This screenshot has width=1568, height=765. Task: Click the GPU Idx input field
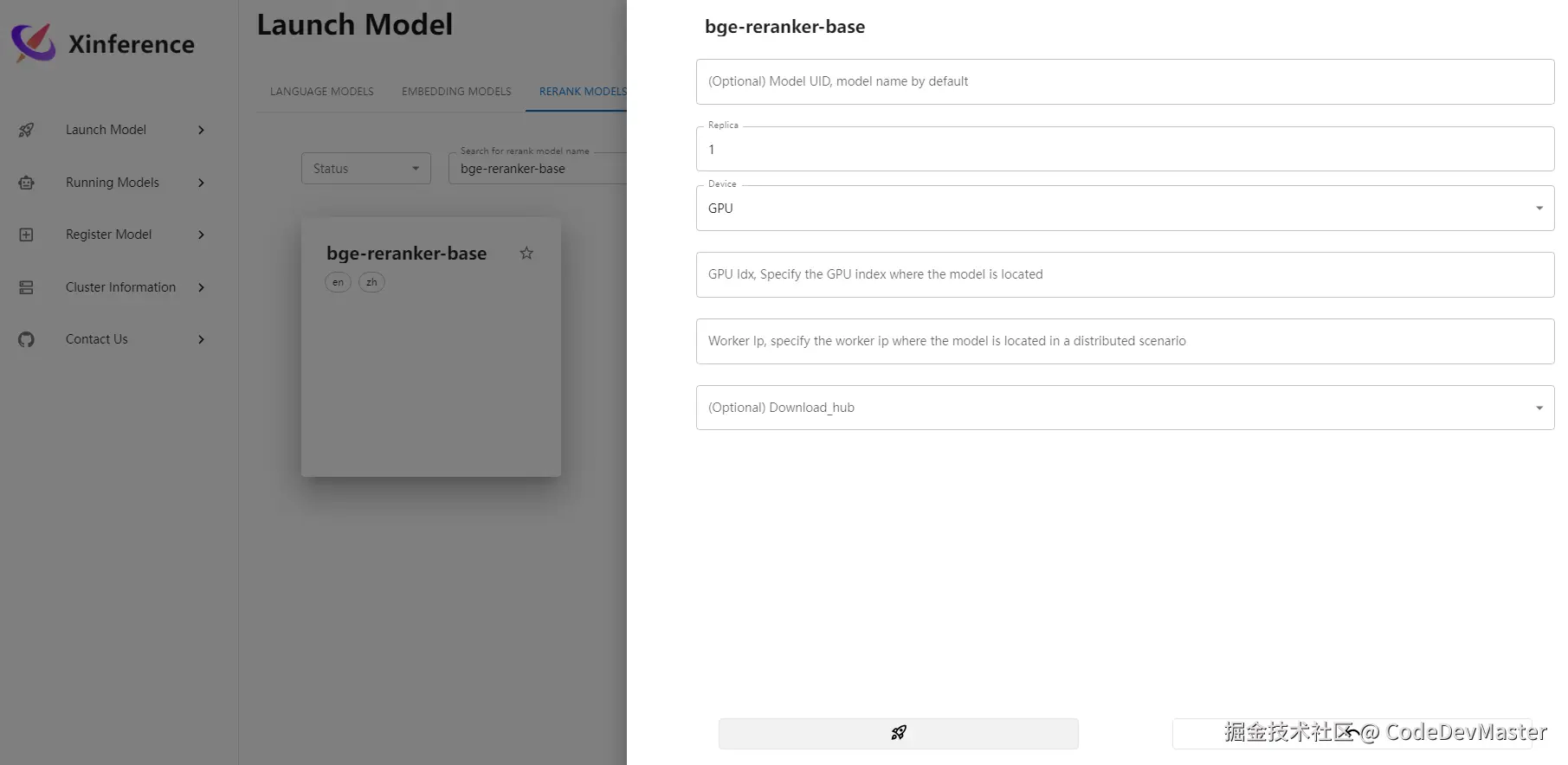(x=1124, y=274)
